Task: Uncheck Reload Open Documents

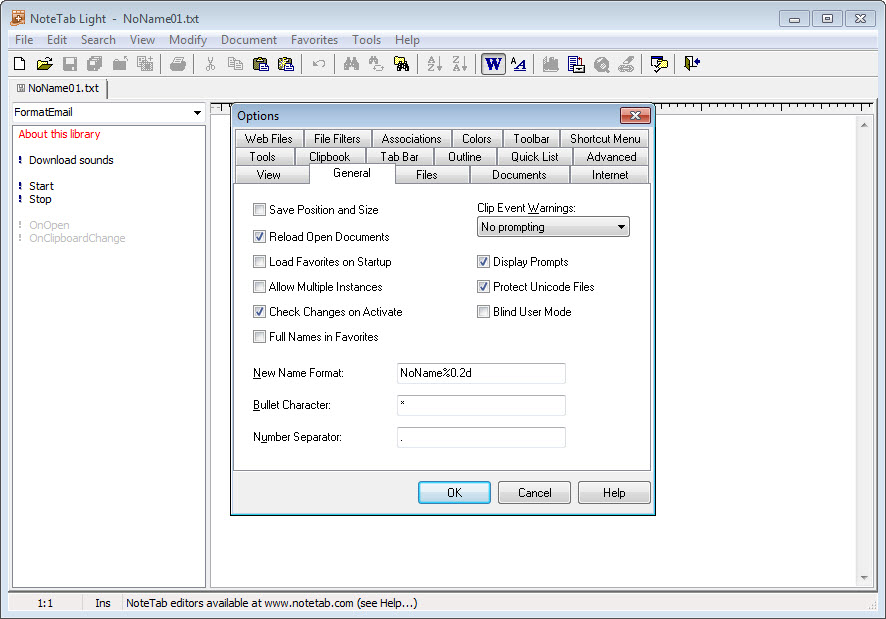Action: pyautogui.click(x=259, y=237)
